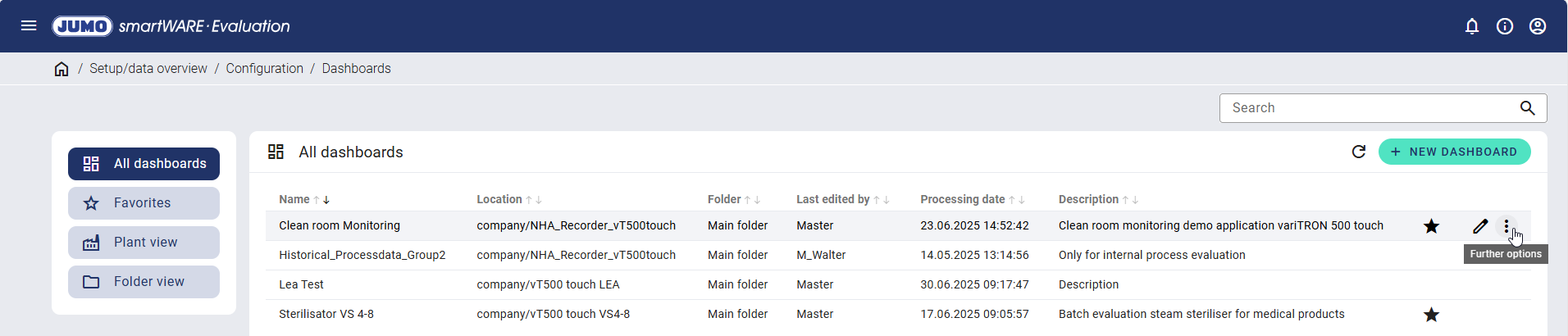Focus the Search input field
The width and height of the screenshot is (1568, 336).
(1370, 108)
